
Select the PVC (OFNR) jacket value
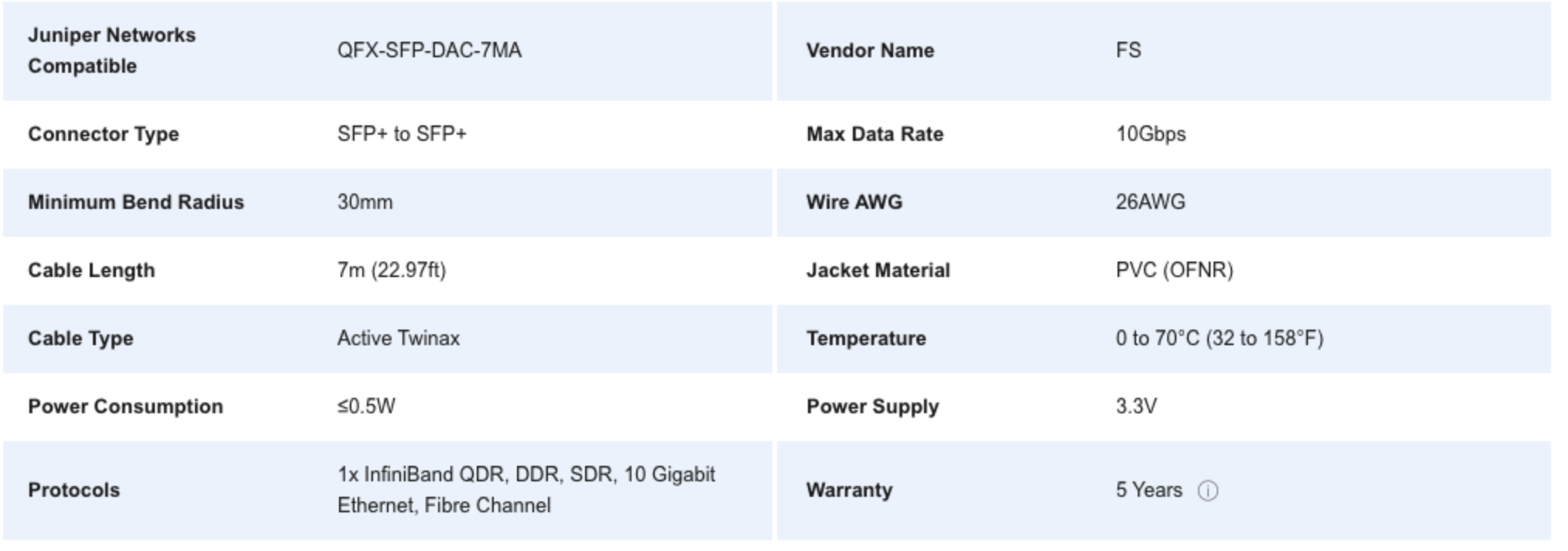(1174, 270)
